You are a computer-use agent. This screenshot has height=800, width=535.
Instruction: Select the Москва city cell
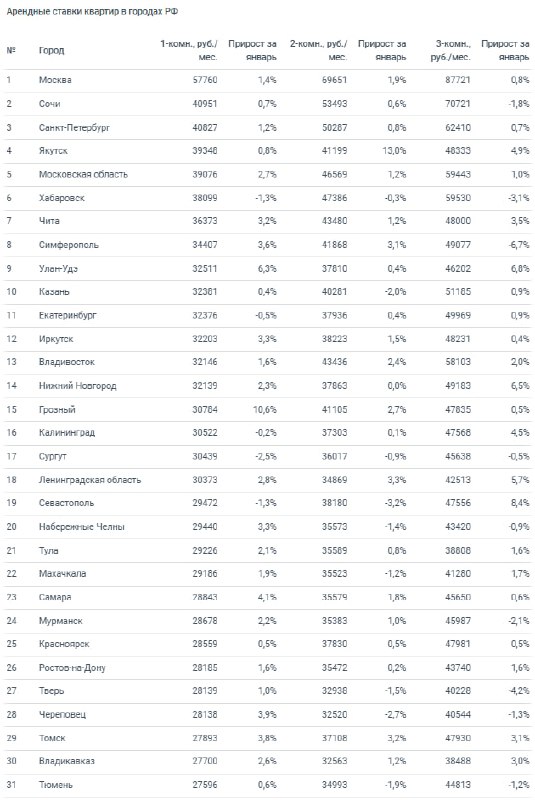click(55, 80)
